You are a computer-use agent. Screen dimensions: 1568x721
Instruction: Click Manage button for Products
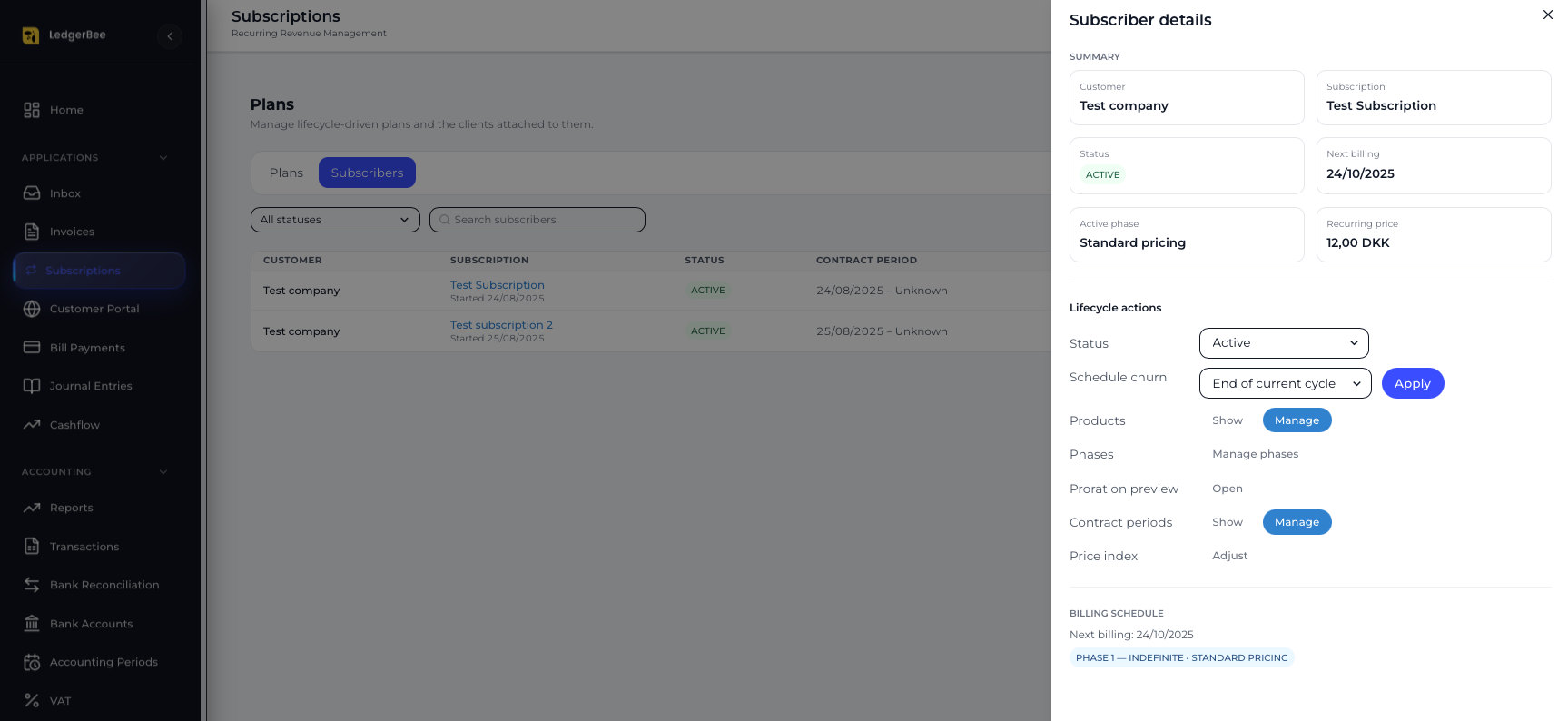tap(1297, 420)
